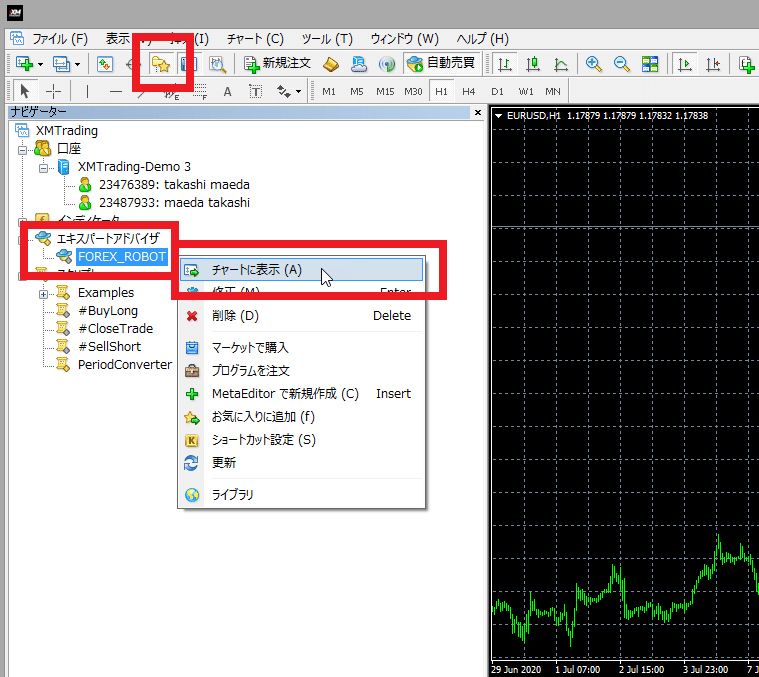Choose チャートに表示 (A) in context menu

[x=301, y=270]
